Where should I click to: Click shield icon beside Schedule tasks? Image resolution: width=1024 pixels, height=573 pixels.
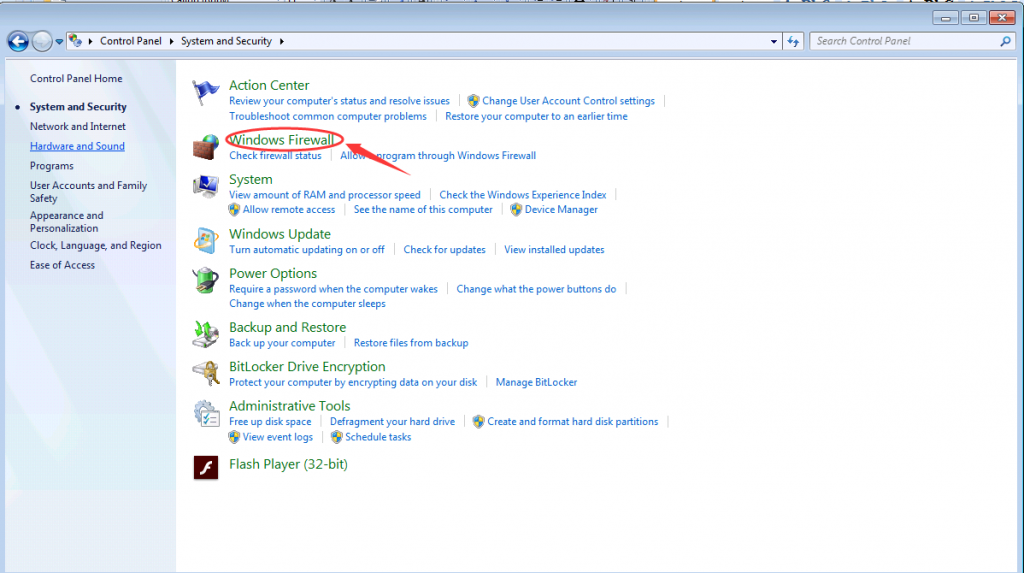pyautogui.click(x=336, y=437)
